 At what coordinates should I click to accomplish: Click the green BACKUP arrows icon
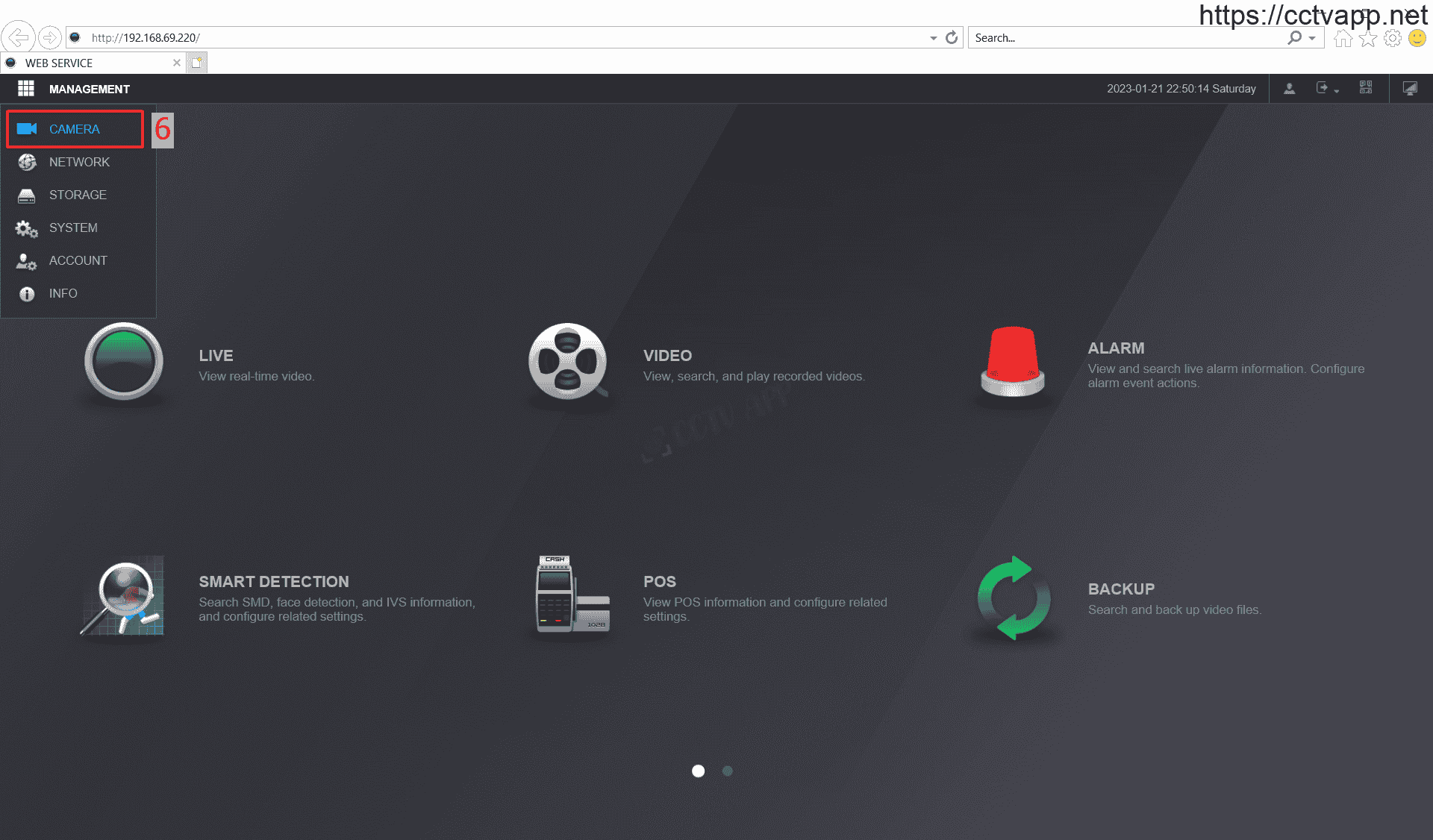(1014, 598)
